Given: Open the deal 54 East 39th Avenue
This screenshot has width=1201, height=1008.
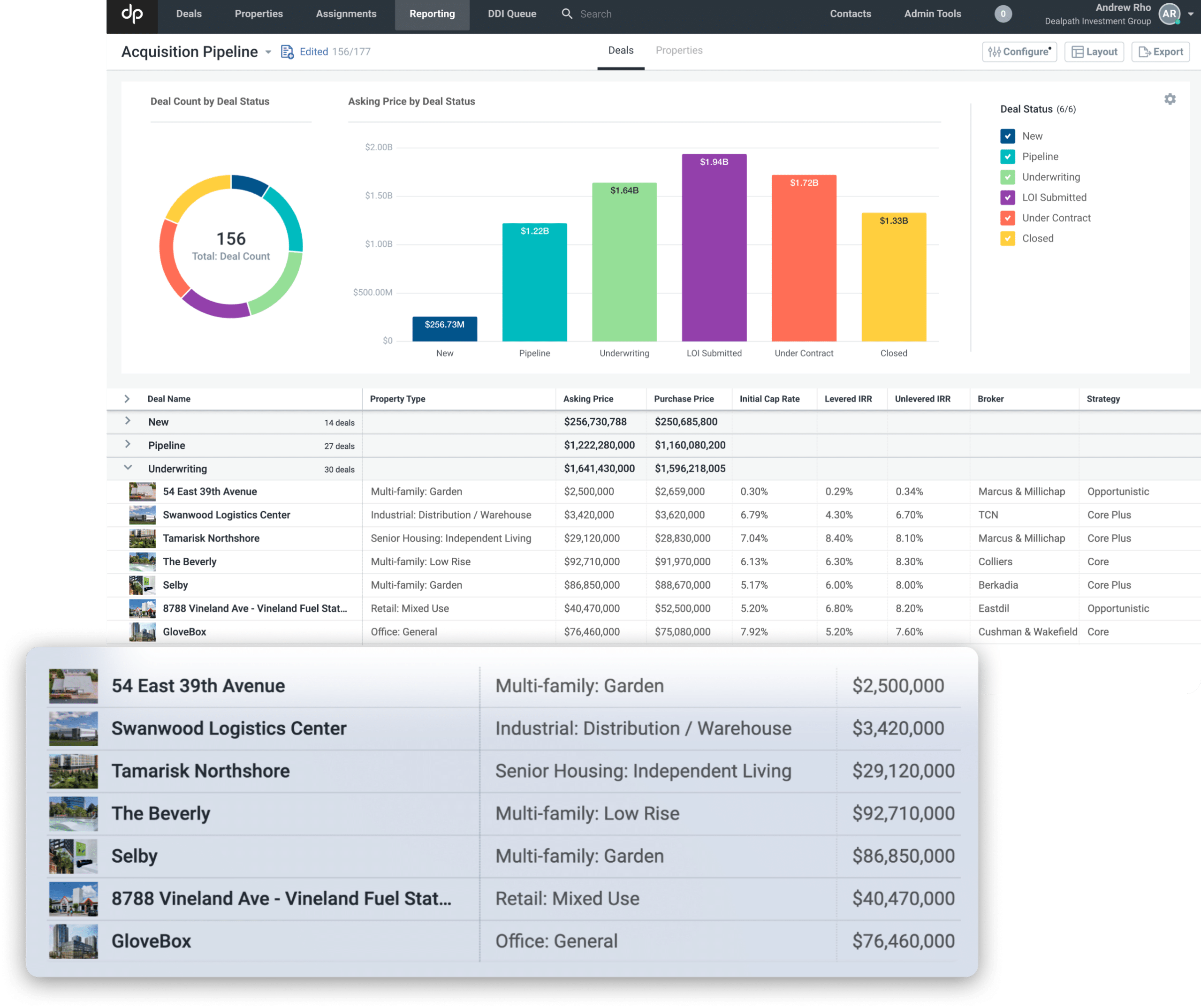Looking at the screenshot, I should [209, 491].
